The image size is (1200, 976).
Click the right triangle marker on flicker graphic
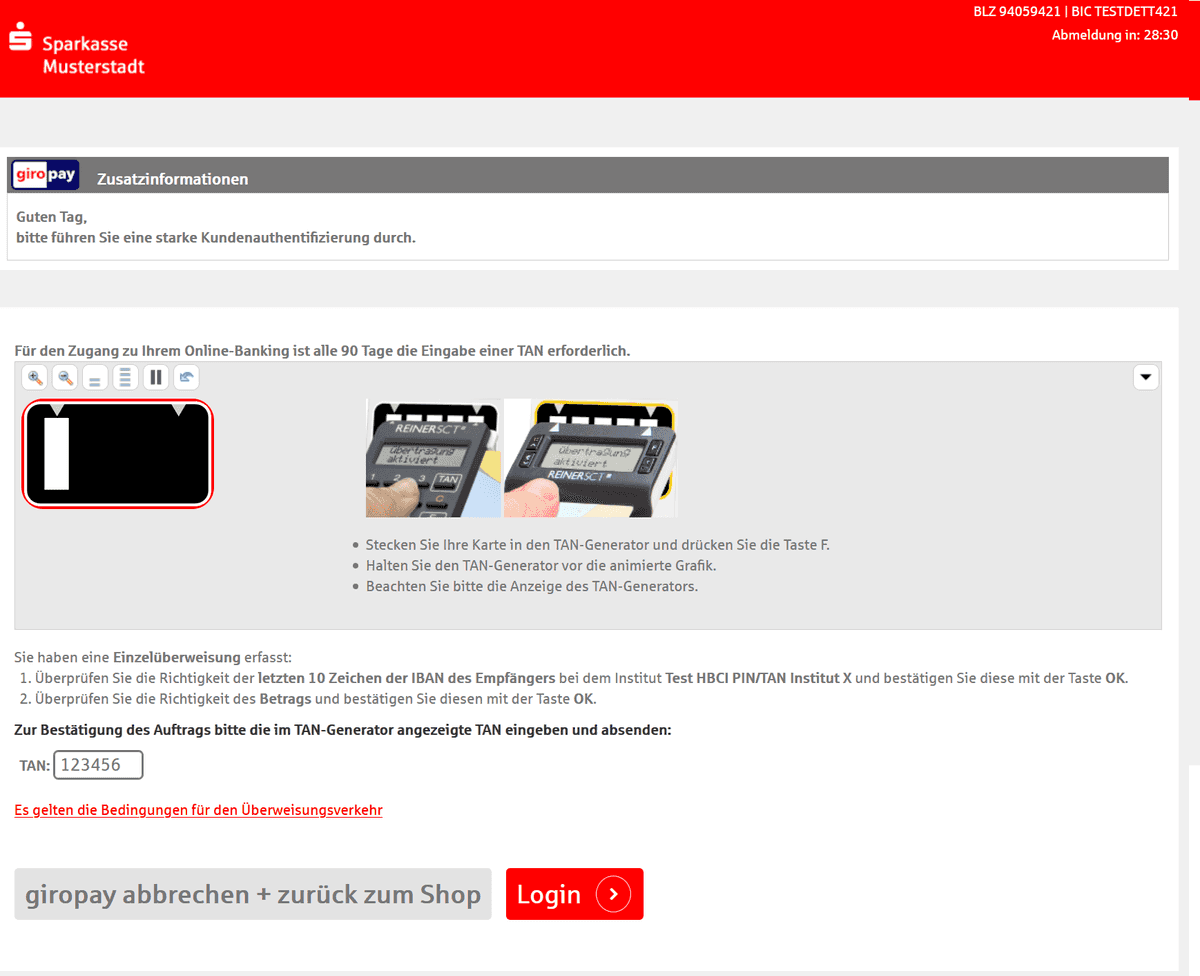pyautogui.click(x=179, y=410)
